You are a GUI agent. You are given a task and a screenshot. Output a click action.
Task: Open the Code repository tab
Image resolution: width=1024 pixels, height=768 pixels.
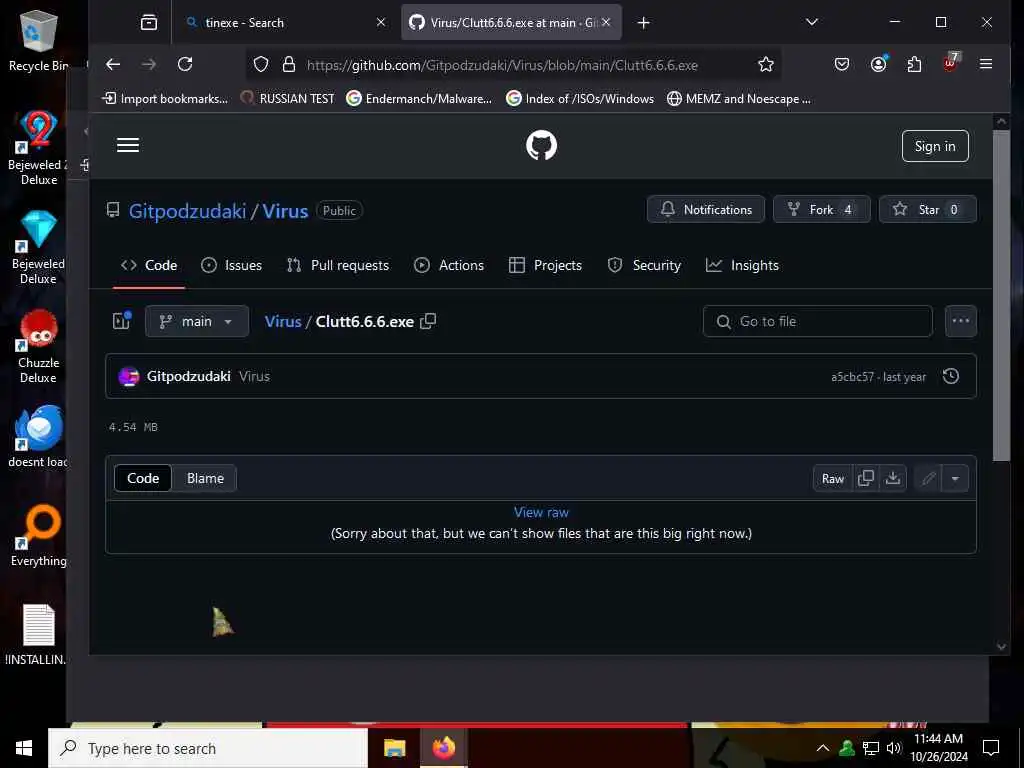[149, 265]
